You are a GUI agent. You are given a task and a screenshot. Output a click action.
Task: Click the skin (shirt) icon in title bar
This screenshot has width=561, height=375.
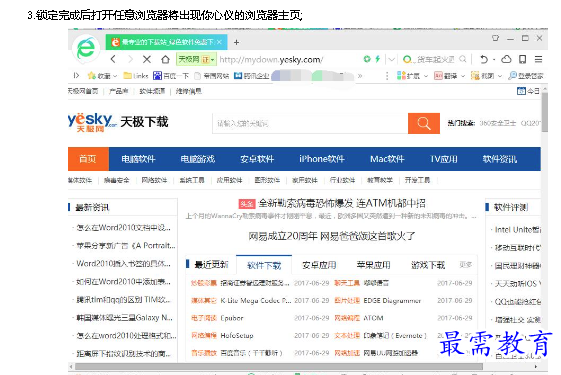(x=496, y=38)
